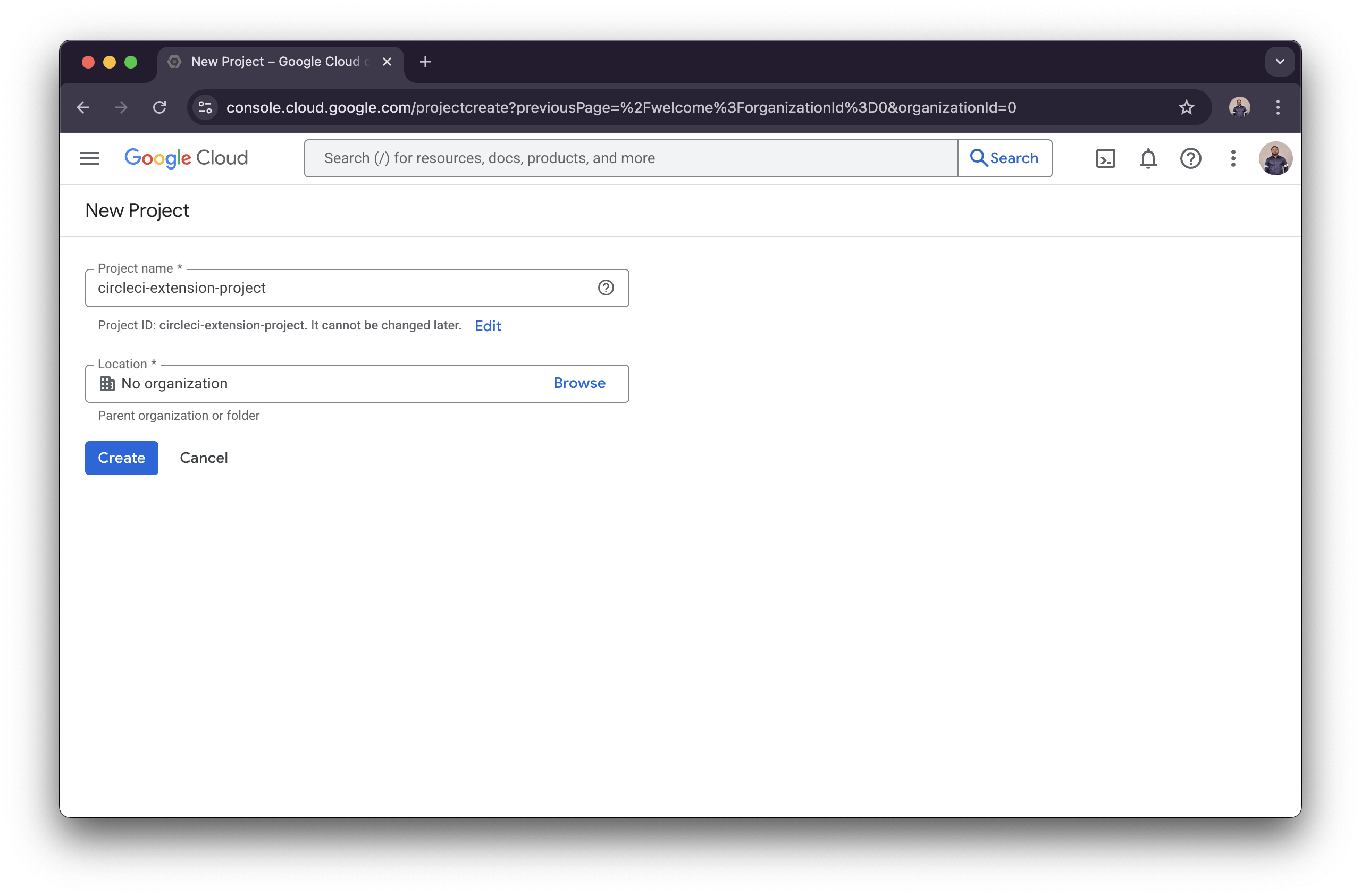The height and width of the screenshot is (896, 1361).
Task: Open the help and support panel
Action: [1190, 158]
